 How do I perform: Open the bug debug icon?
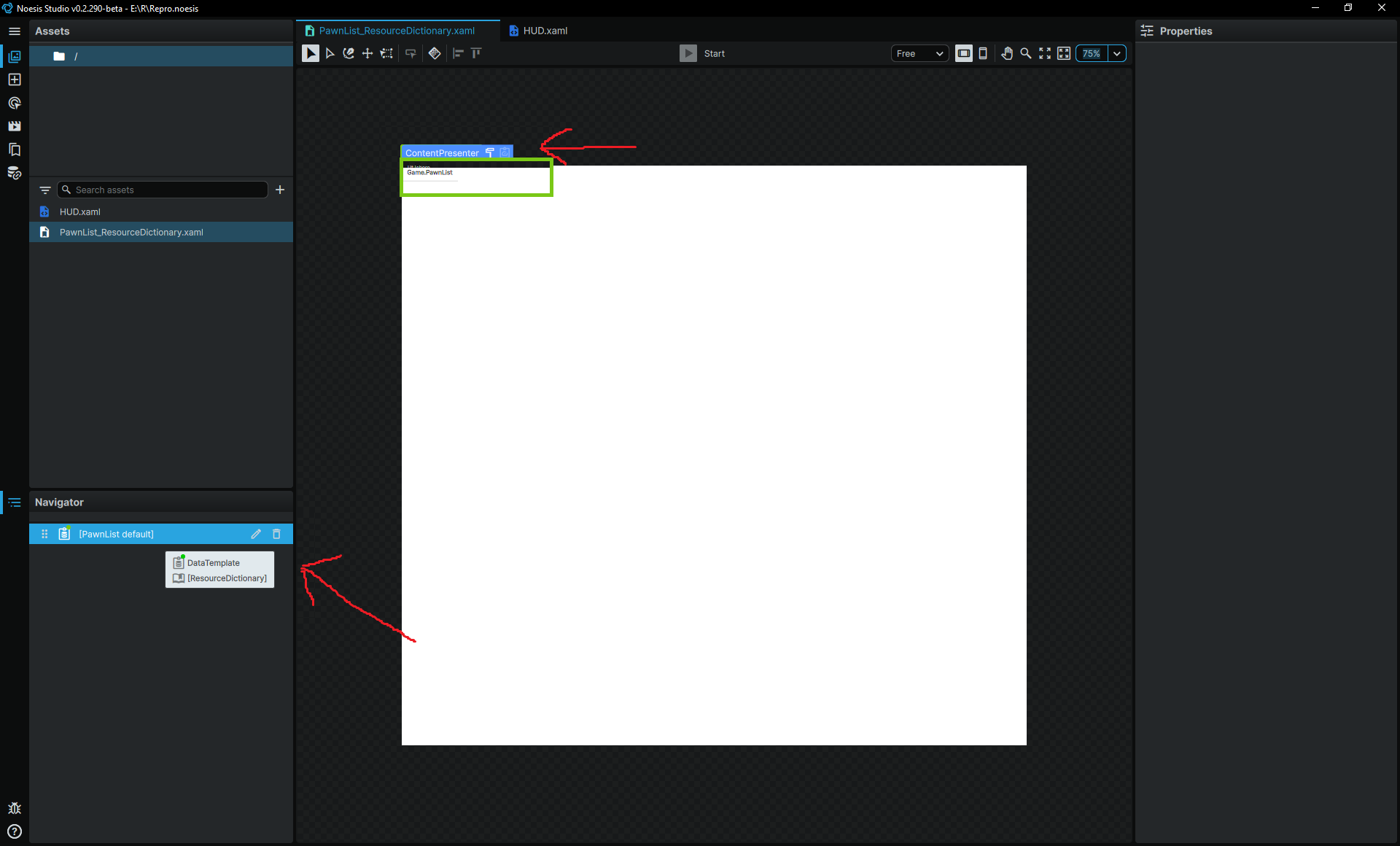coord(15,808)
